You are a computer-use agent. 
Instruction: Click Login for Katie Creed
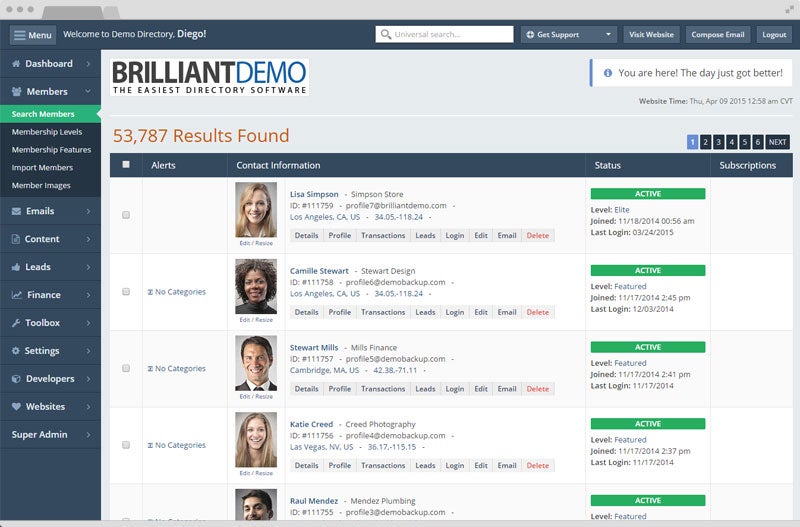click(455, 465)
